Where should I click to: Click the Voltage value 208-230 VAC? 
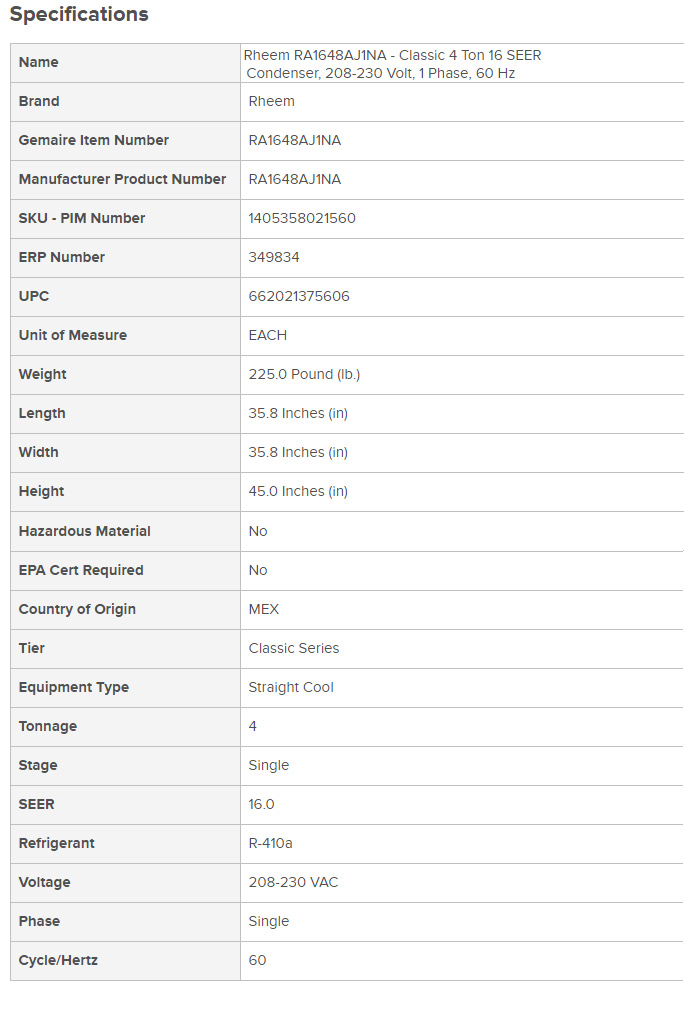[x=295, y=882]
